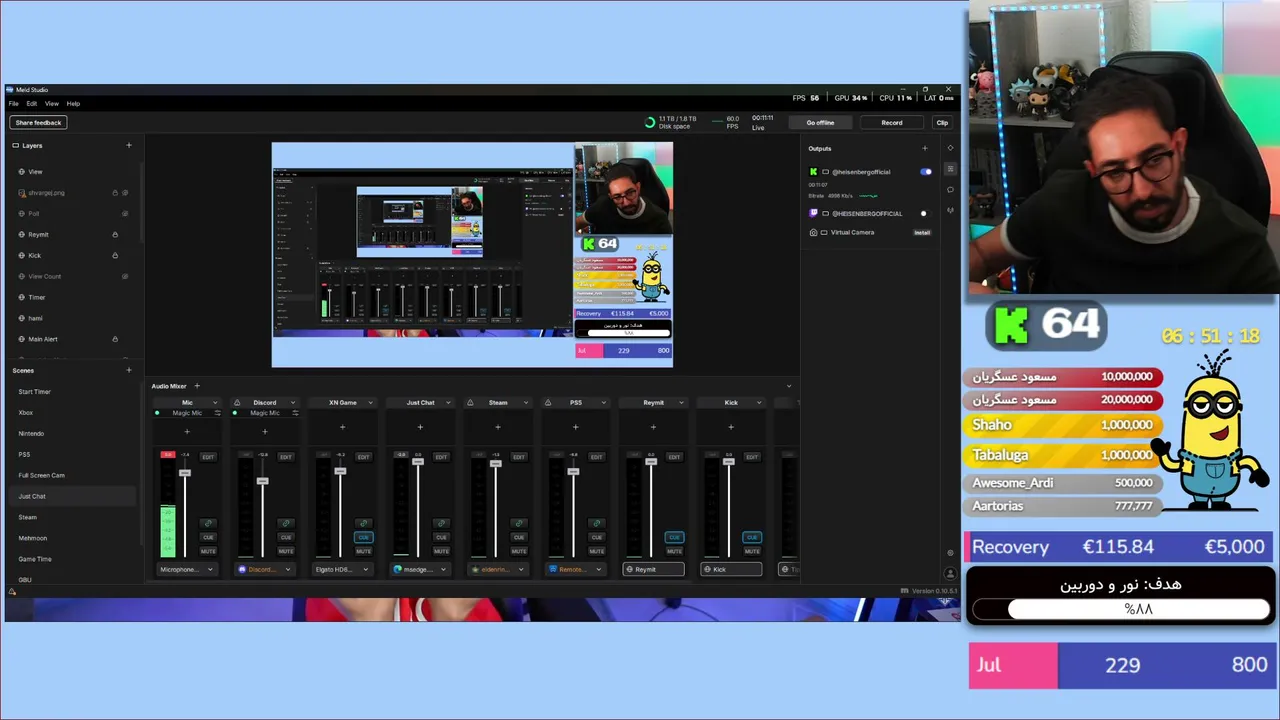Disable CUE on the XN Game channel

363,537
